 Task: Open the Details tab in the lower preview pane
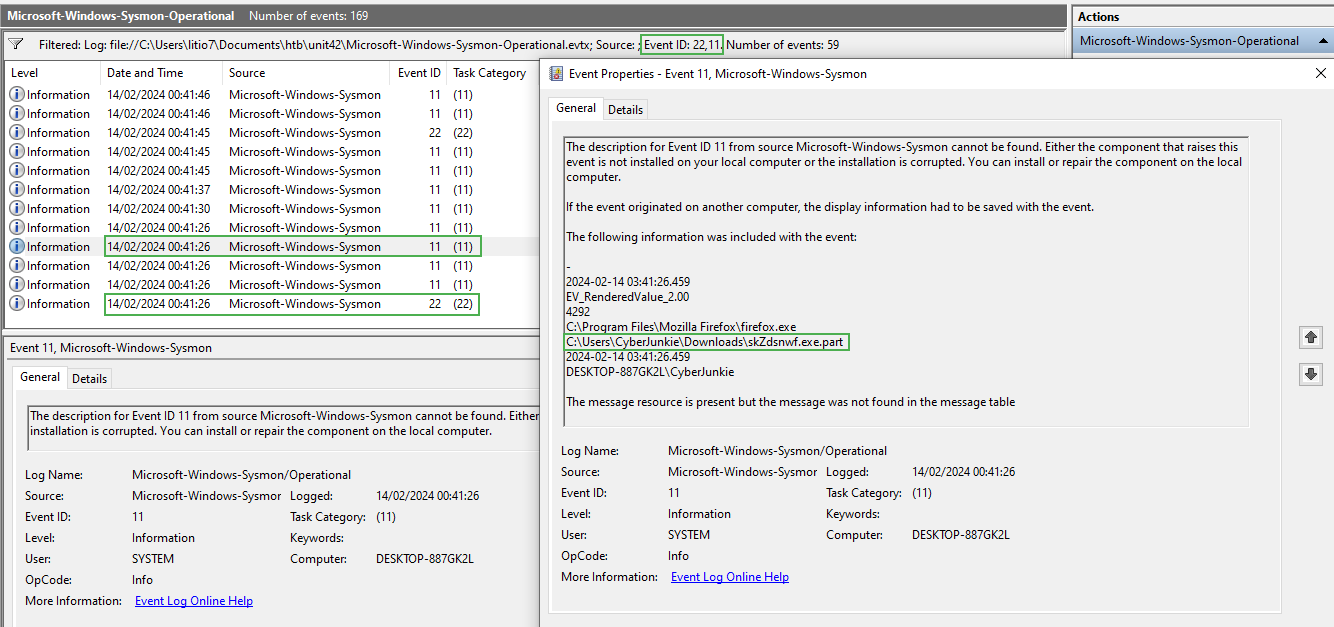point(89,378)
